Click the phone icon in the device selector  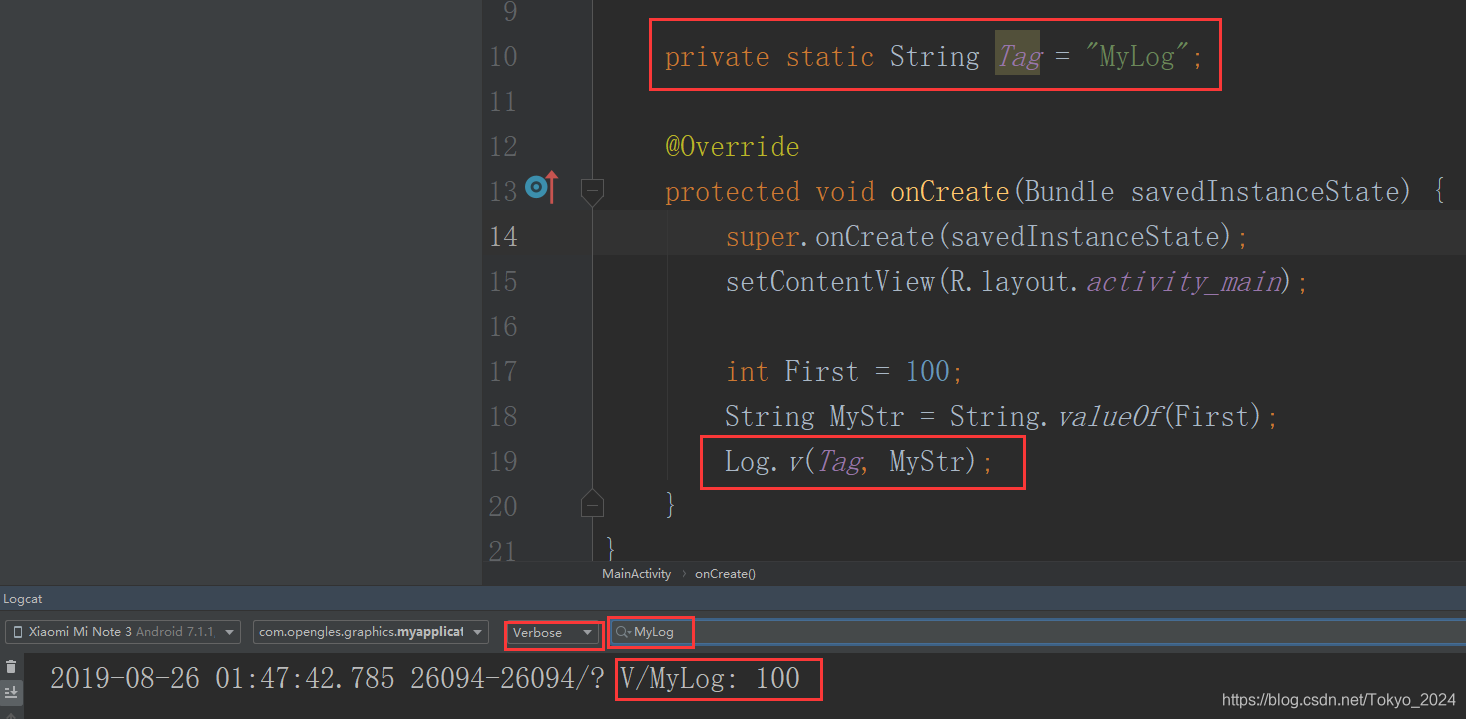point(18,631)
